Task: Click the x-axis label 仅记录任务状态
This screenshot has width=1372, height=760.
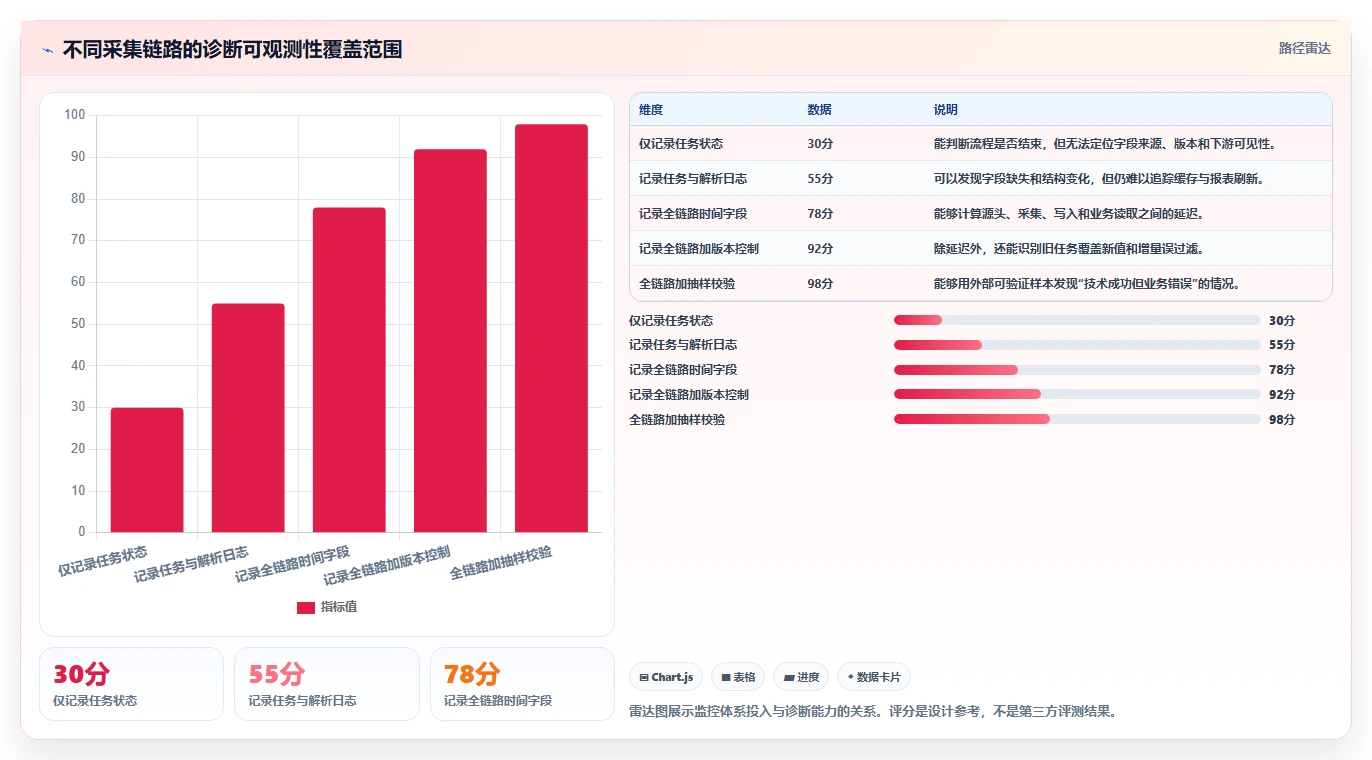Action: [x=103, y=561]
